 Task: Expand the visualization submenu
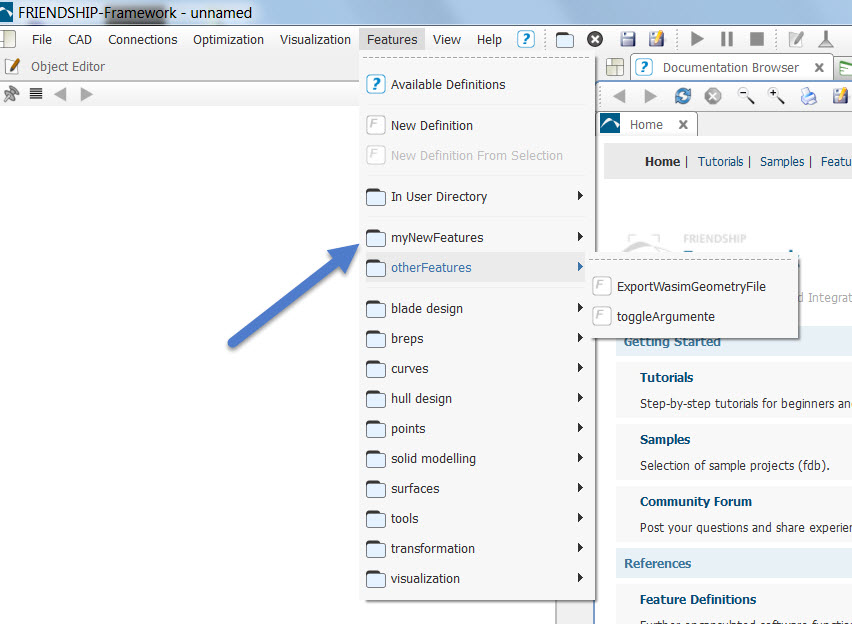click(x=476, y=578)
